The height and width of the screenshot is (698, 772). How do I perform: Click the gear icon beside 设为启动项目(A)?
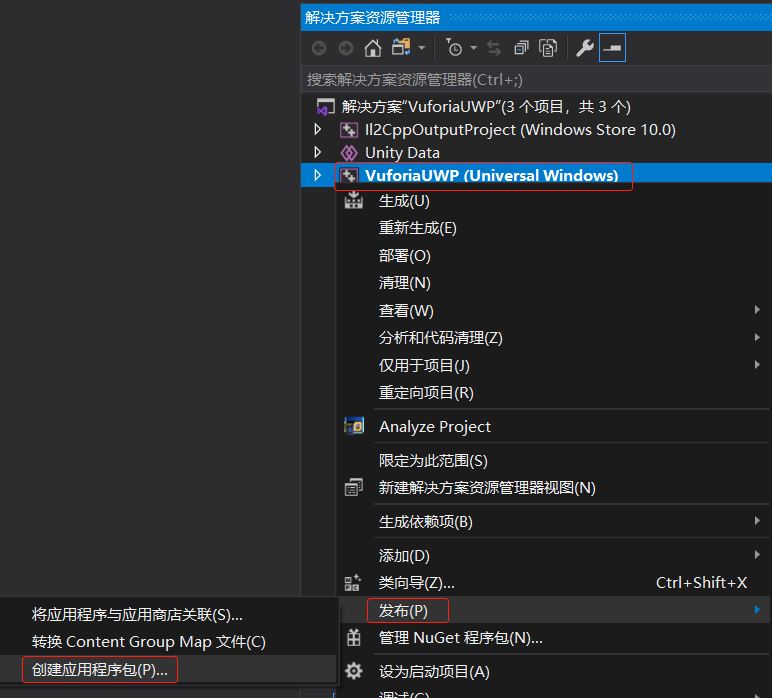pyautogui.click(x=354, y=671)
